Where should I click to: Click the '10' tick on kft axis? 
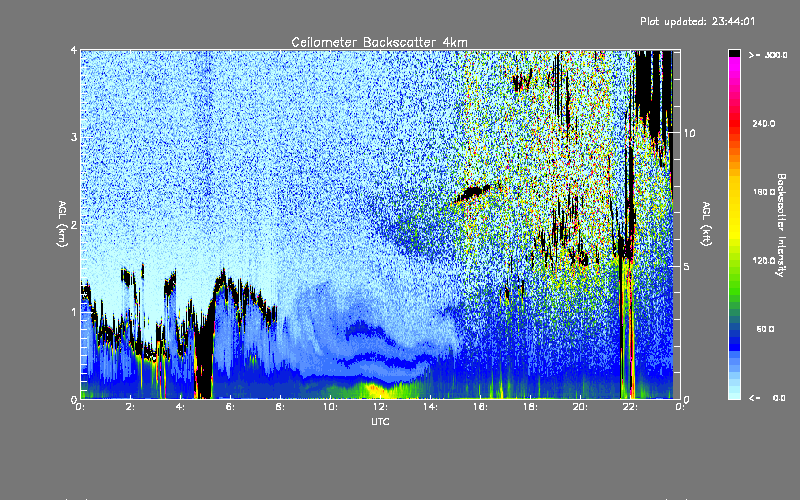click(x=689, y=133)
